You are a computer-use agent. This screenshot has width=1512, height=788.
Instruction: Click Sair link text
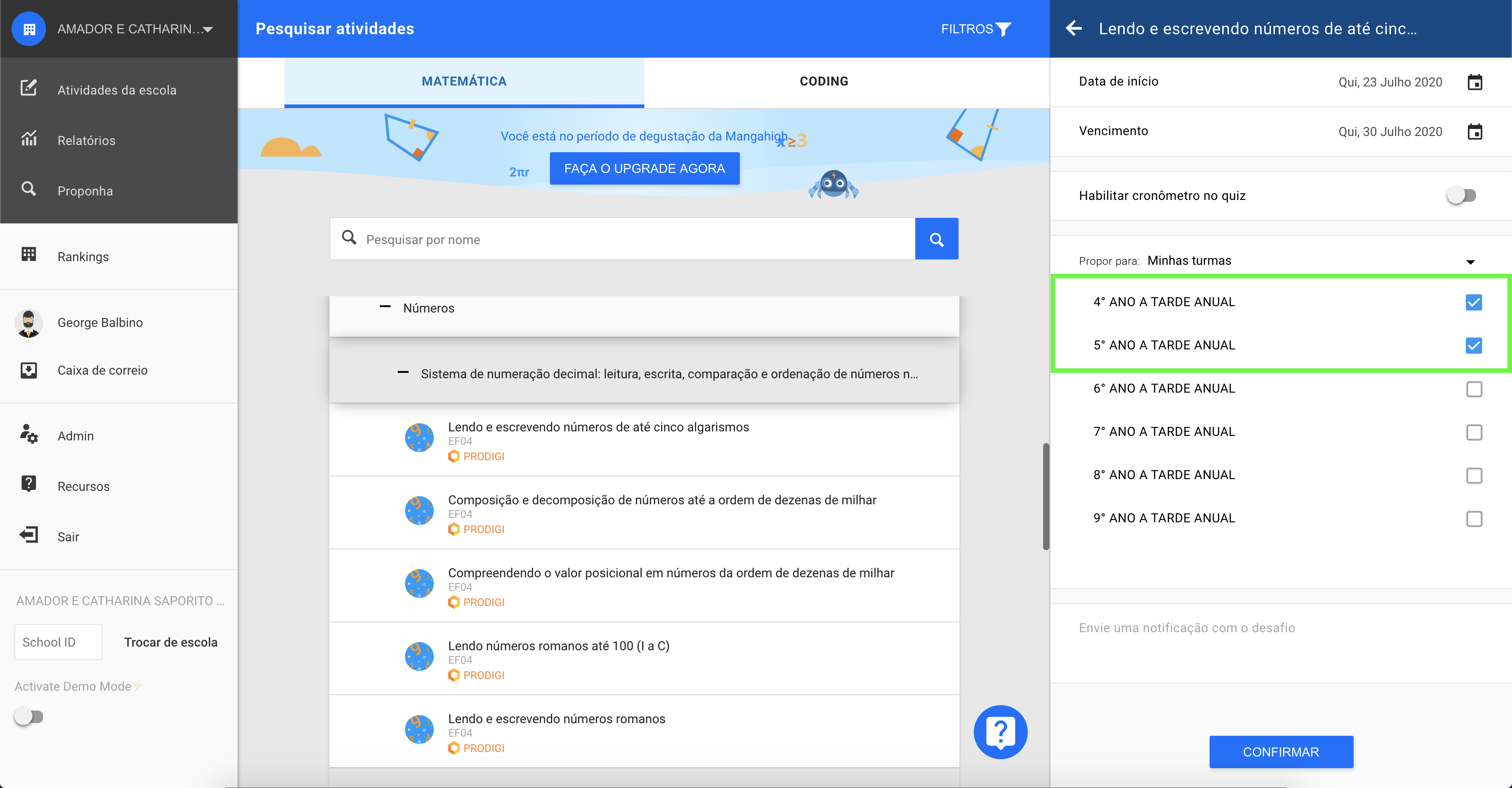[68, 537]
